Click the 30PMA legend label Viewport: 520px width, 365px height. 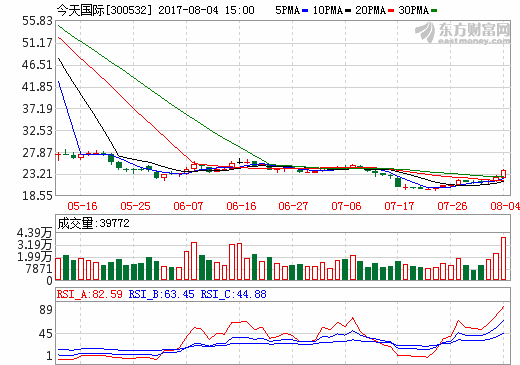pos(414,10)
